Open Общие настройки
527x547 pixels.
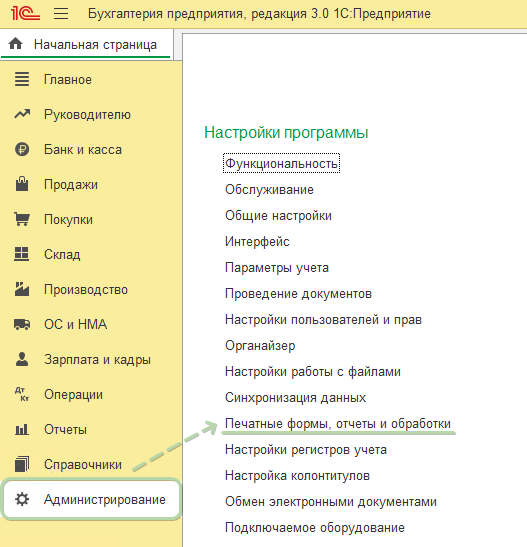[278, 215]
